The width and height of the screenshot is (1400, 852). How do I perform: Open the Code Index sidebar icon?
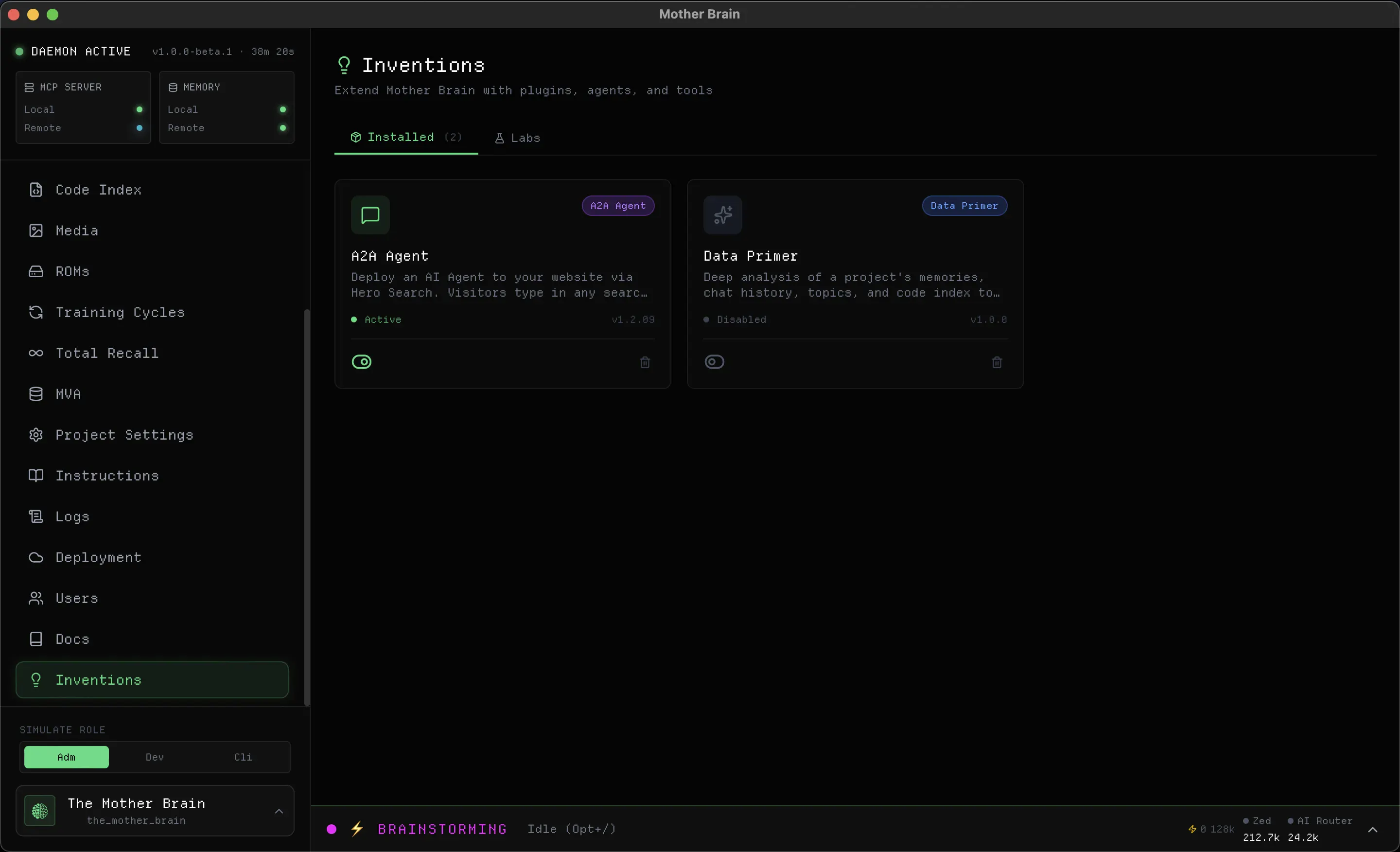point(36,190)
